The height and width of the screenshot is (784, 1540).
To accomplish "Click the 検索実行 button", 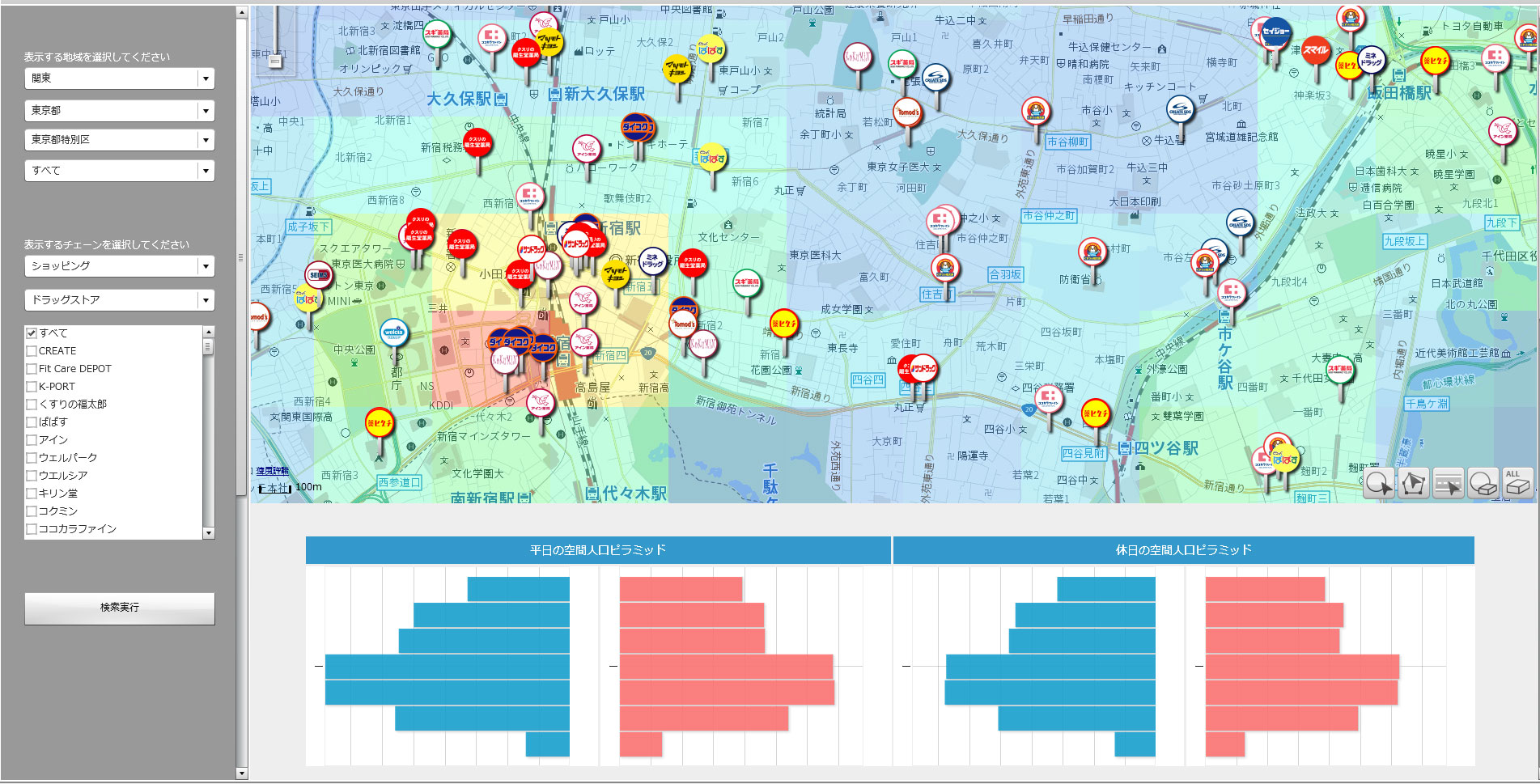I will (x=120, y=608).
